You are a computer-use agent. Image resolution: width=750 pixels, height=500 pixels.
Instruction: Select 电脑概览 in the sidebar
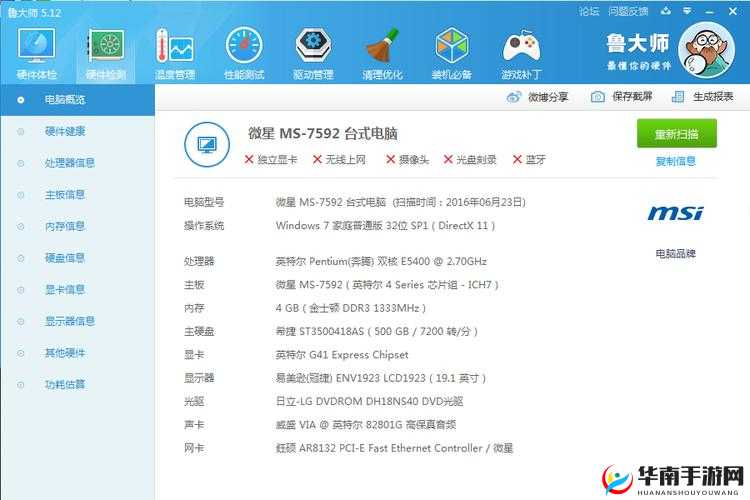pos(77,100)
